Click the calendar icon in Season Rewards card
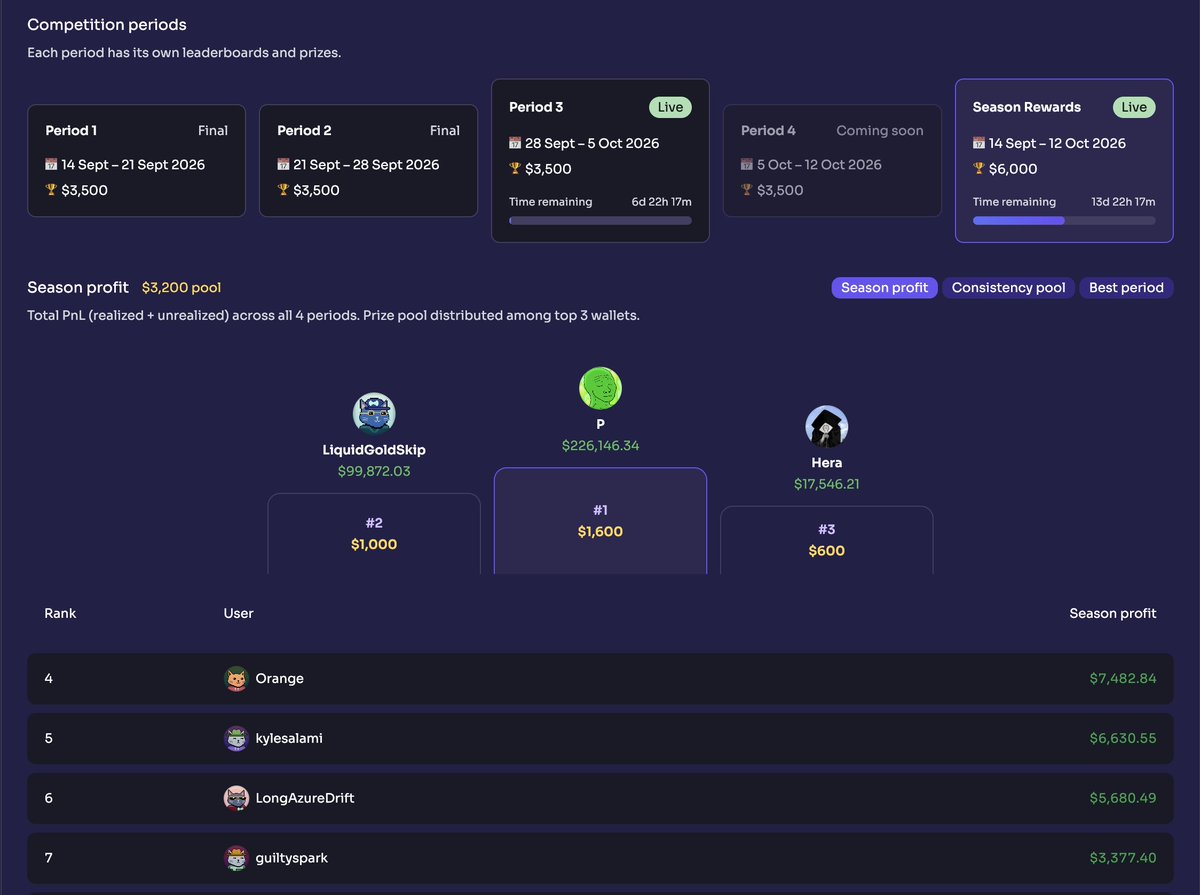 pyautogui.click(x=980, y=143)
